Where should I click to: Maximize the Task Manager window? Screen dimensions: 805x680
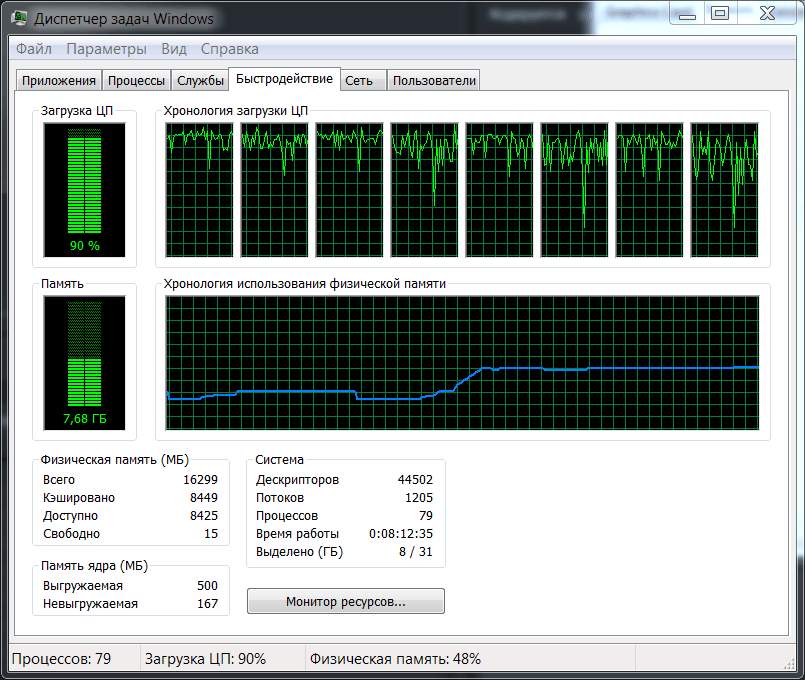tap(720, 14)
